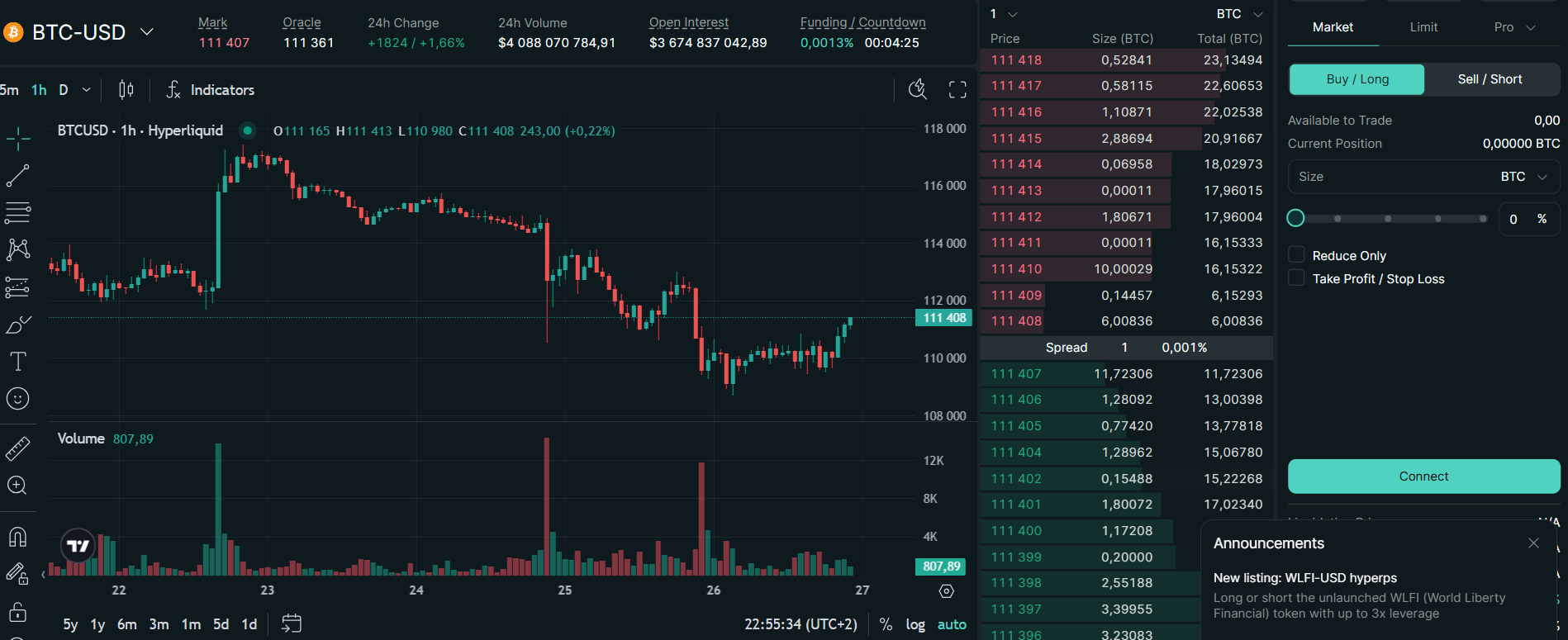Open the go to date calendar
1568x640 pixels.
[x=292, y=623]
